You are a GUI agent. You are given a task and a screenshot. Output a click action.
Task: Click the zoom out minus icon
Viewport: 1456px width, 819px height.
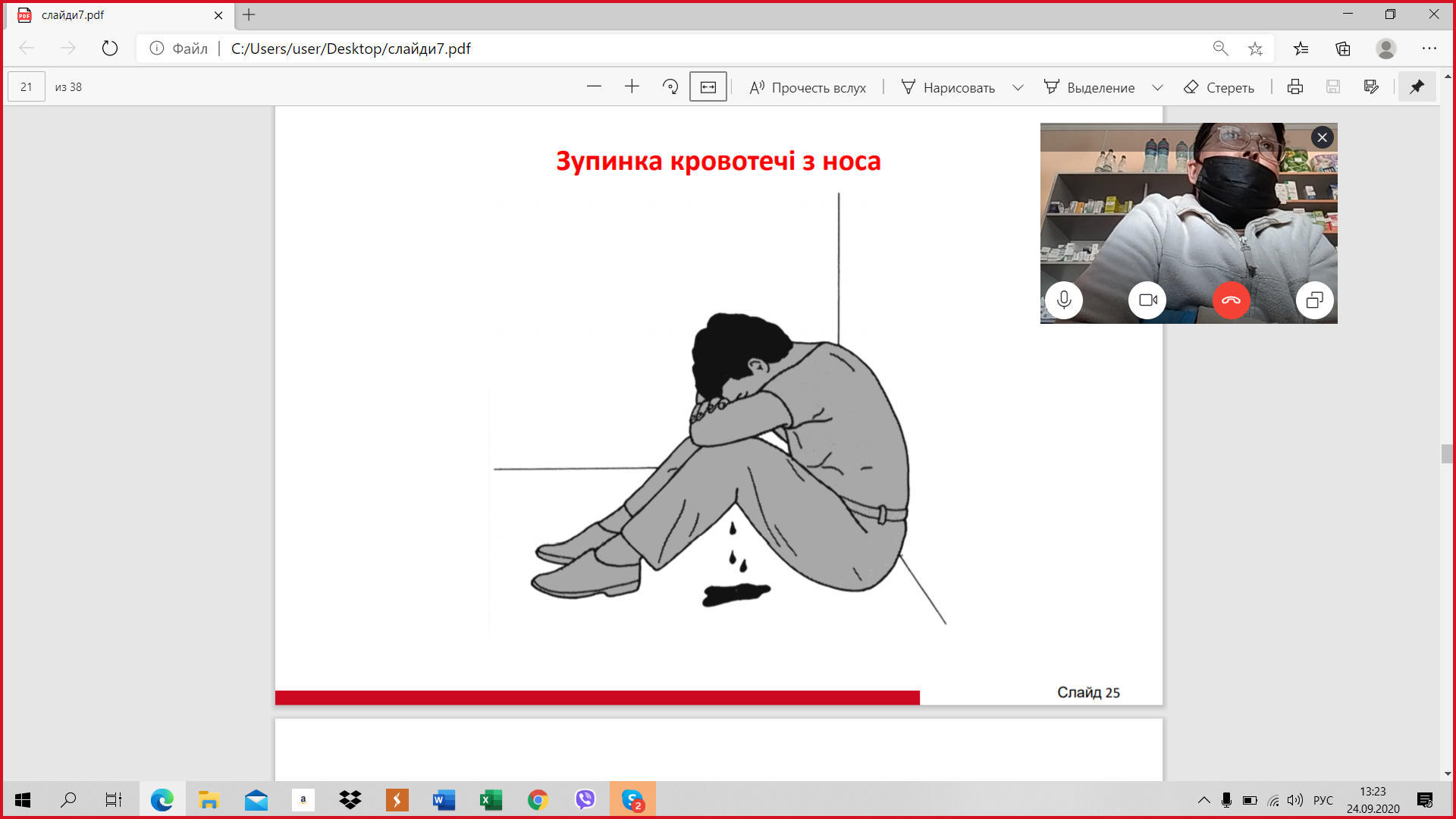[594, 87]
